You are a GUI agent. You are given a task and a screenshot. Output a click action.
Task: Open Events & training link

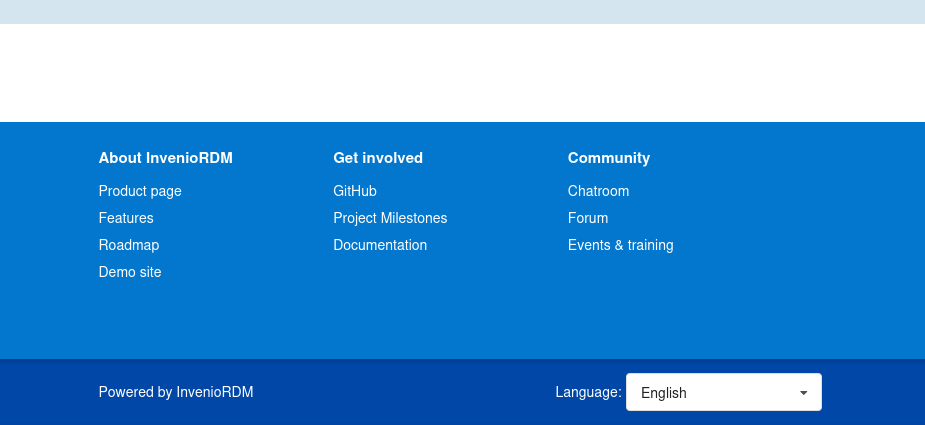tap(620, 245)
